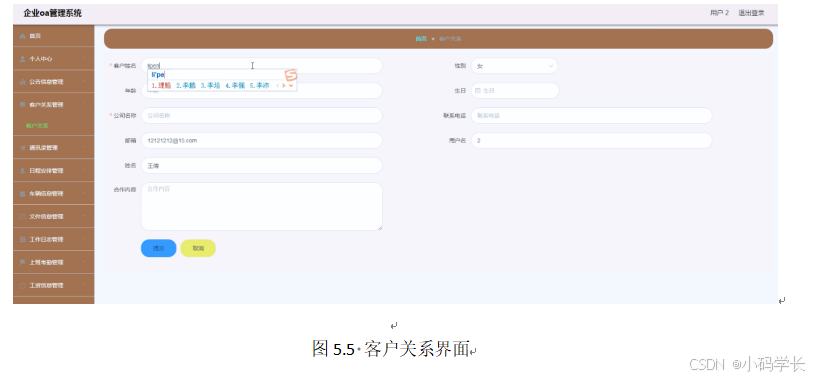Click the yellow 取消 cancel button
Screen dimensions: 817x380
[x=198, y=249]
